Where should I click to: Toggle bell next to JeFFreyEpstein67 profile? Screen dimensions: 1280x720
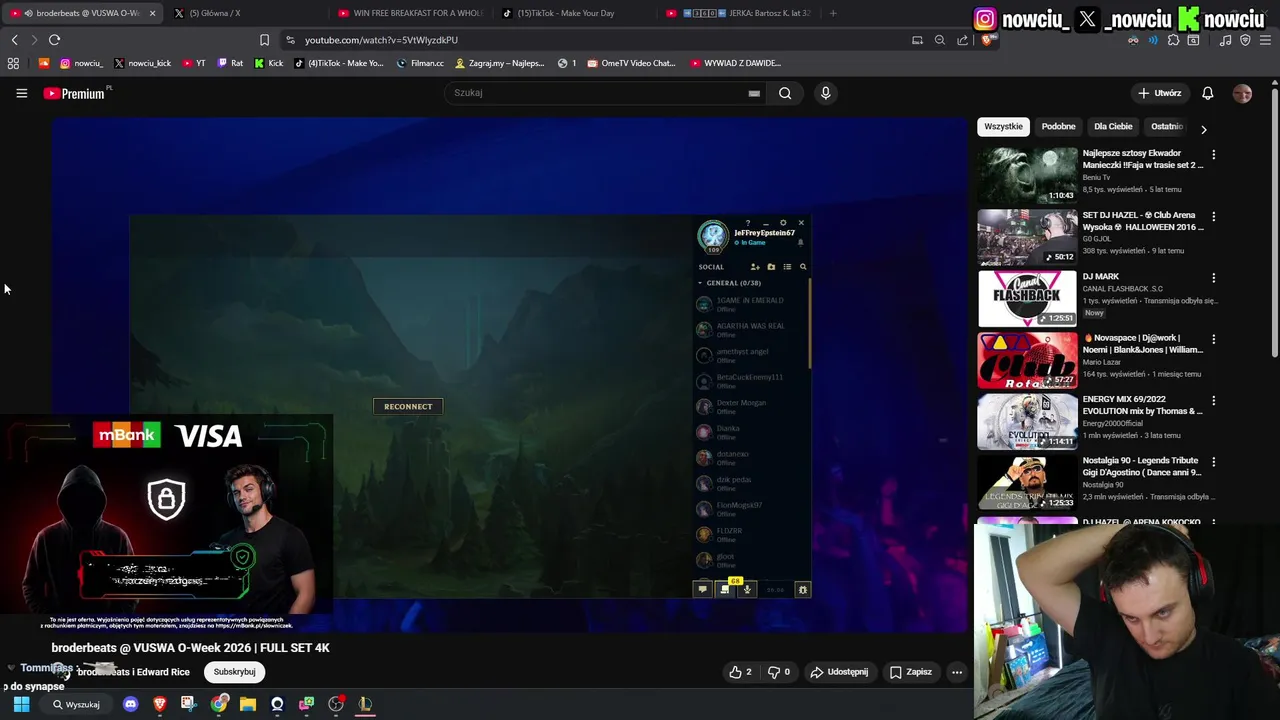[x=800, y=243]
